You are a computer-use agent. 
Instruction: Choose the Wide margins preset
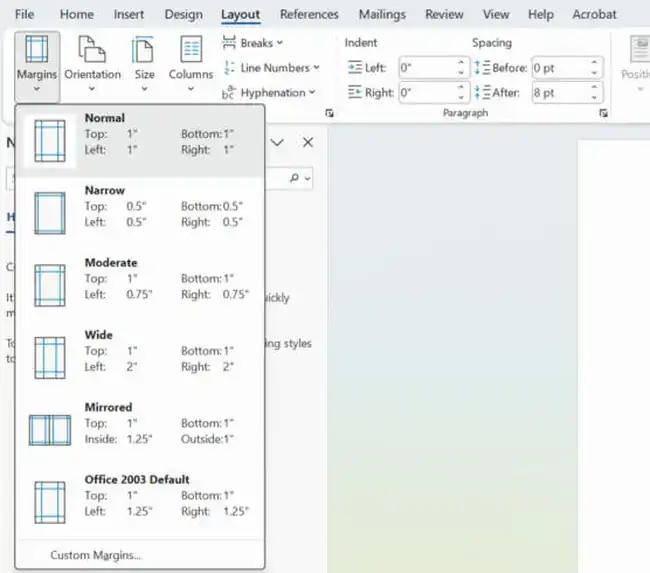(140, 358)
